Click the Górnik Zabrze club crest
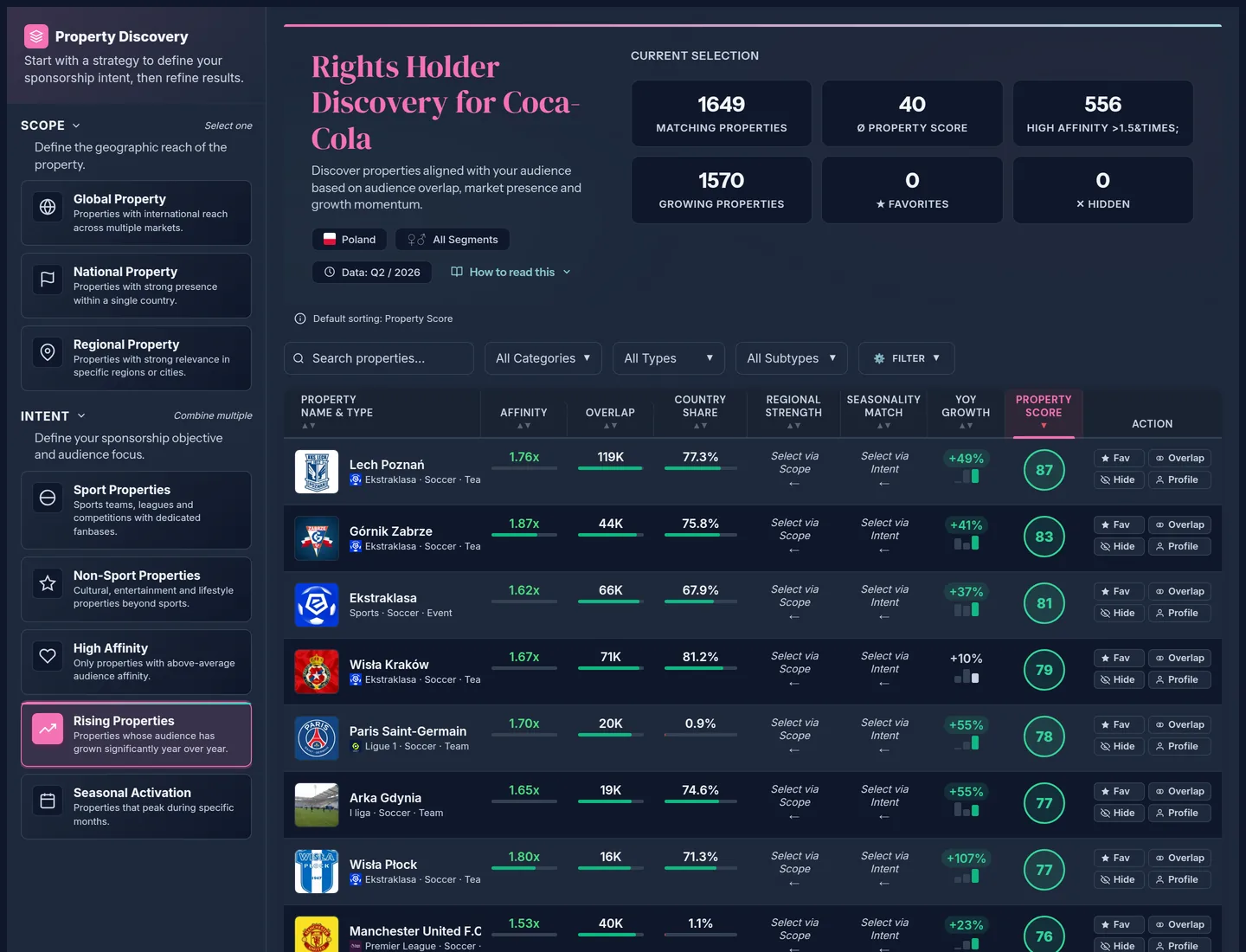 317,538
